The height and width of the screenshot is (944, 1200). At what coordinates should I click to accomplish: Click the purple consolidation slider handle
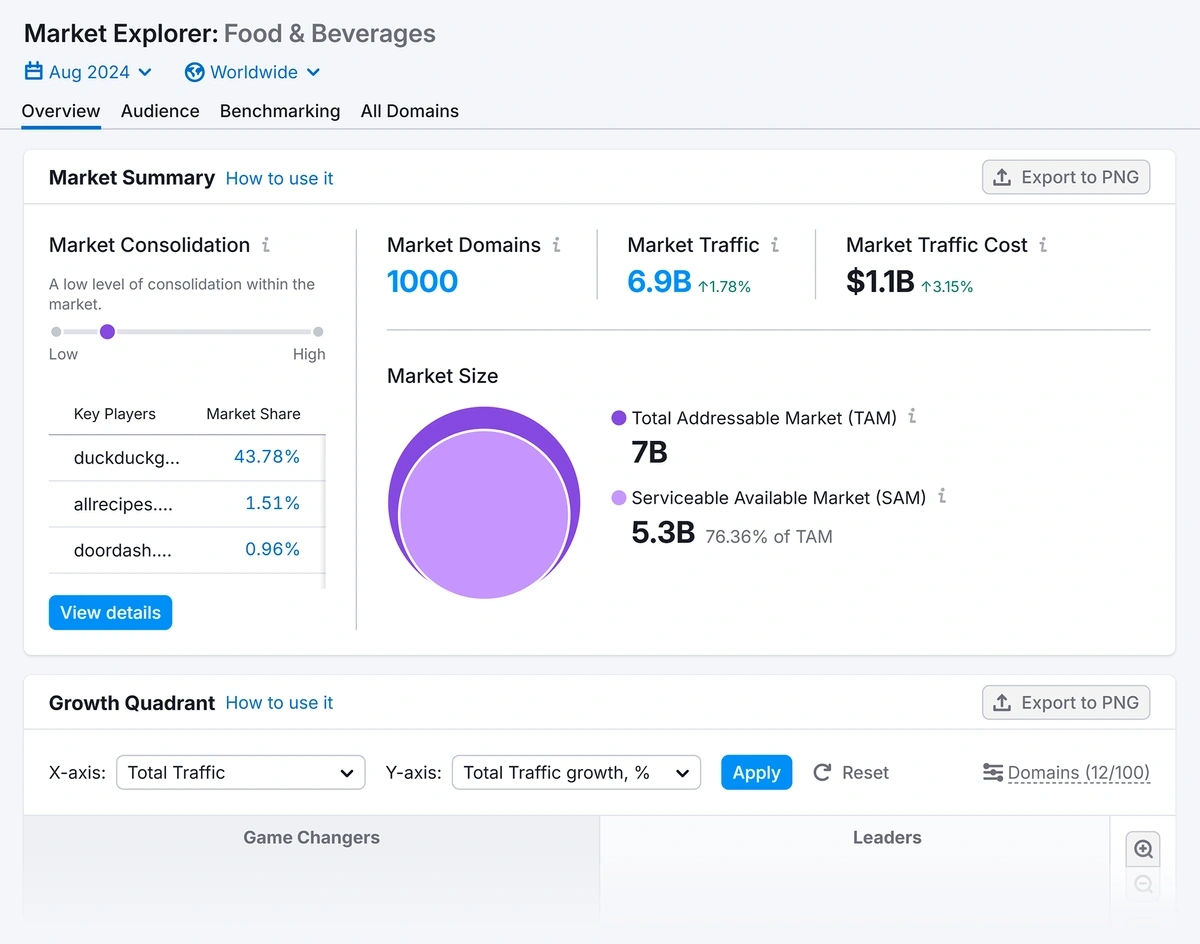coord(107,332)
